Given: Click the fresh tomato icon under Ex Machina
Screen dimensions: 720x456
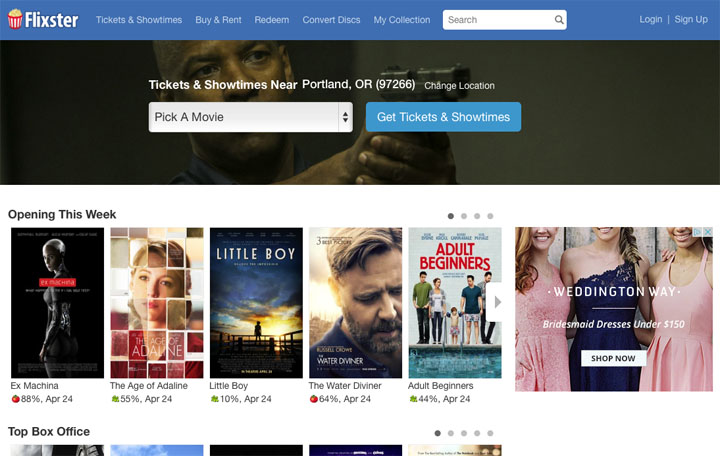Looking at the screenshot, I should point(15,399).
